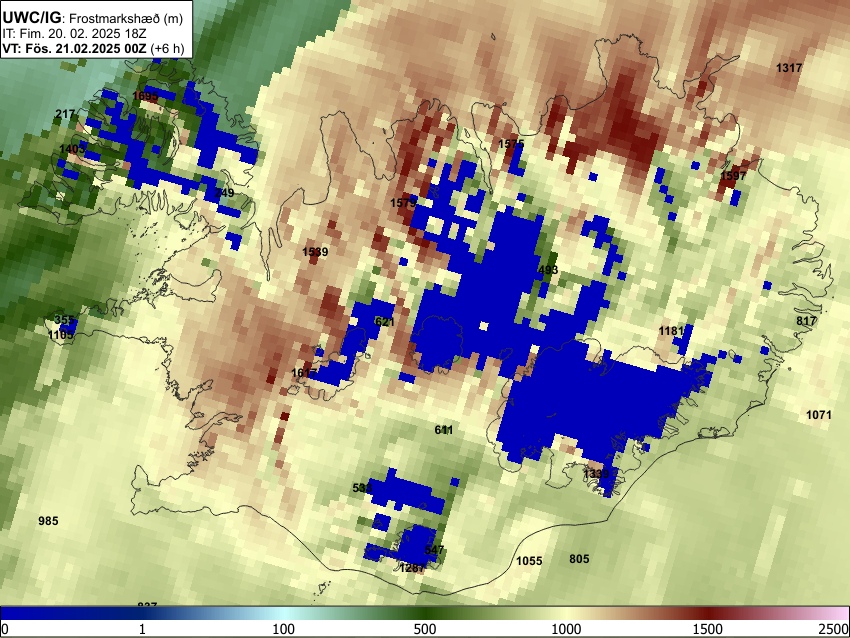Viewport: 850px width, 638px height.
Task: Click the legend tick label 1000
Action: coord(566,629)
